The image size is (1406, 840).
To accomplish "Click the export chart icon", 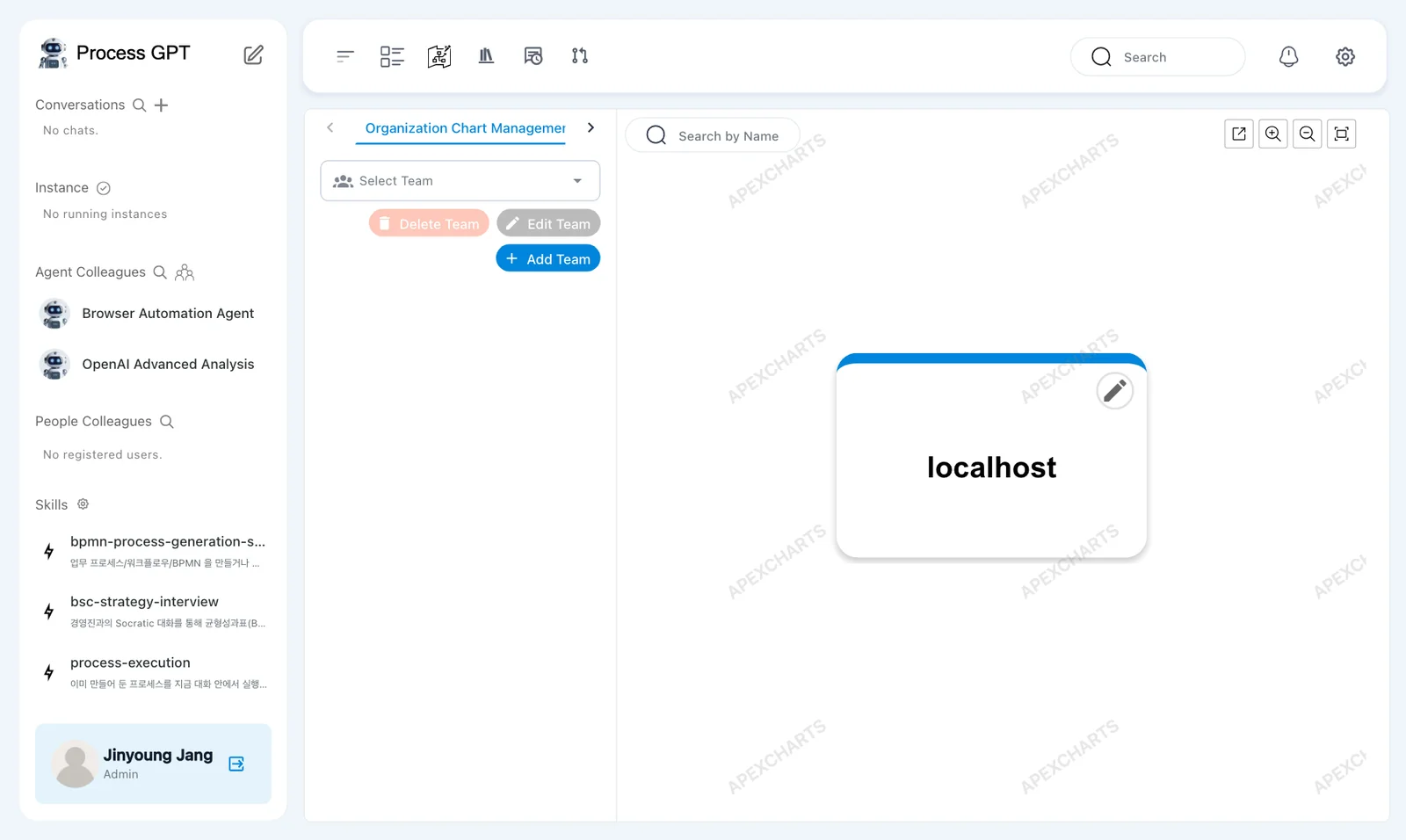I will pos(1239,134).
